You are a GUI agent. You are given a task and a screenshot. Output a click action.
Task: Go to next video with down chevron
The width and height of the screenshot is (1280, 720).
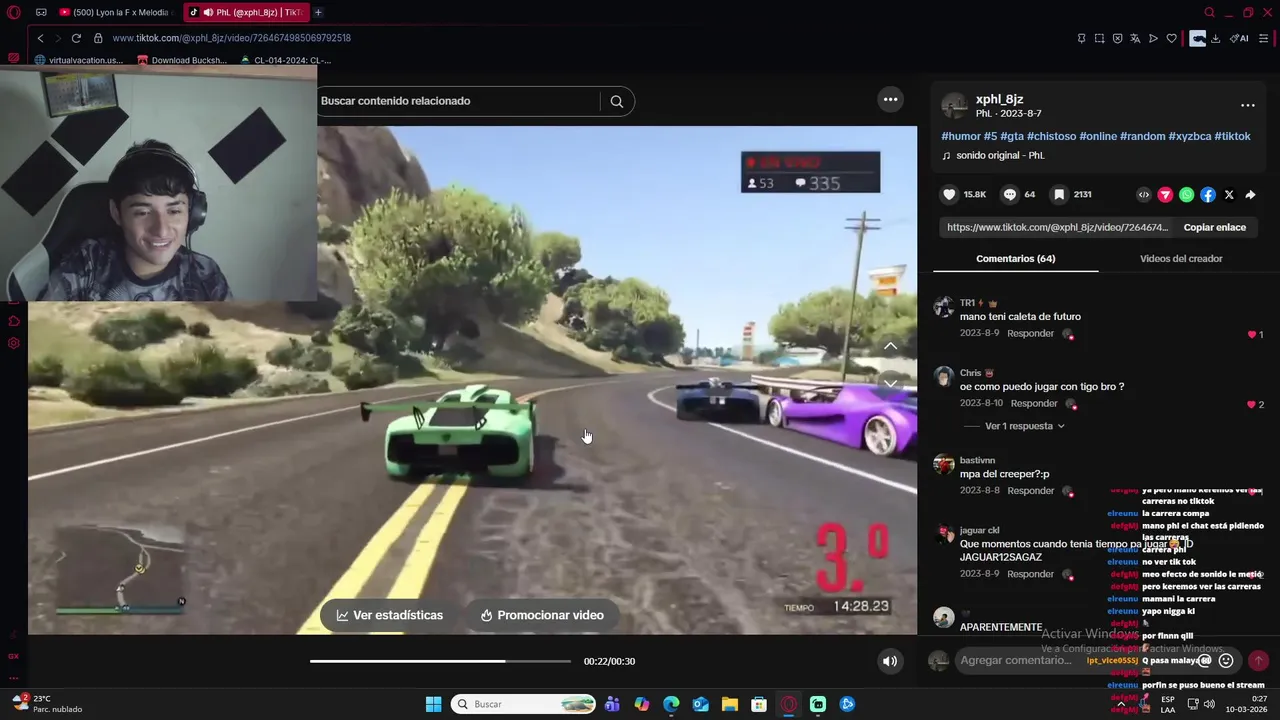(890, 383)
